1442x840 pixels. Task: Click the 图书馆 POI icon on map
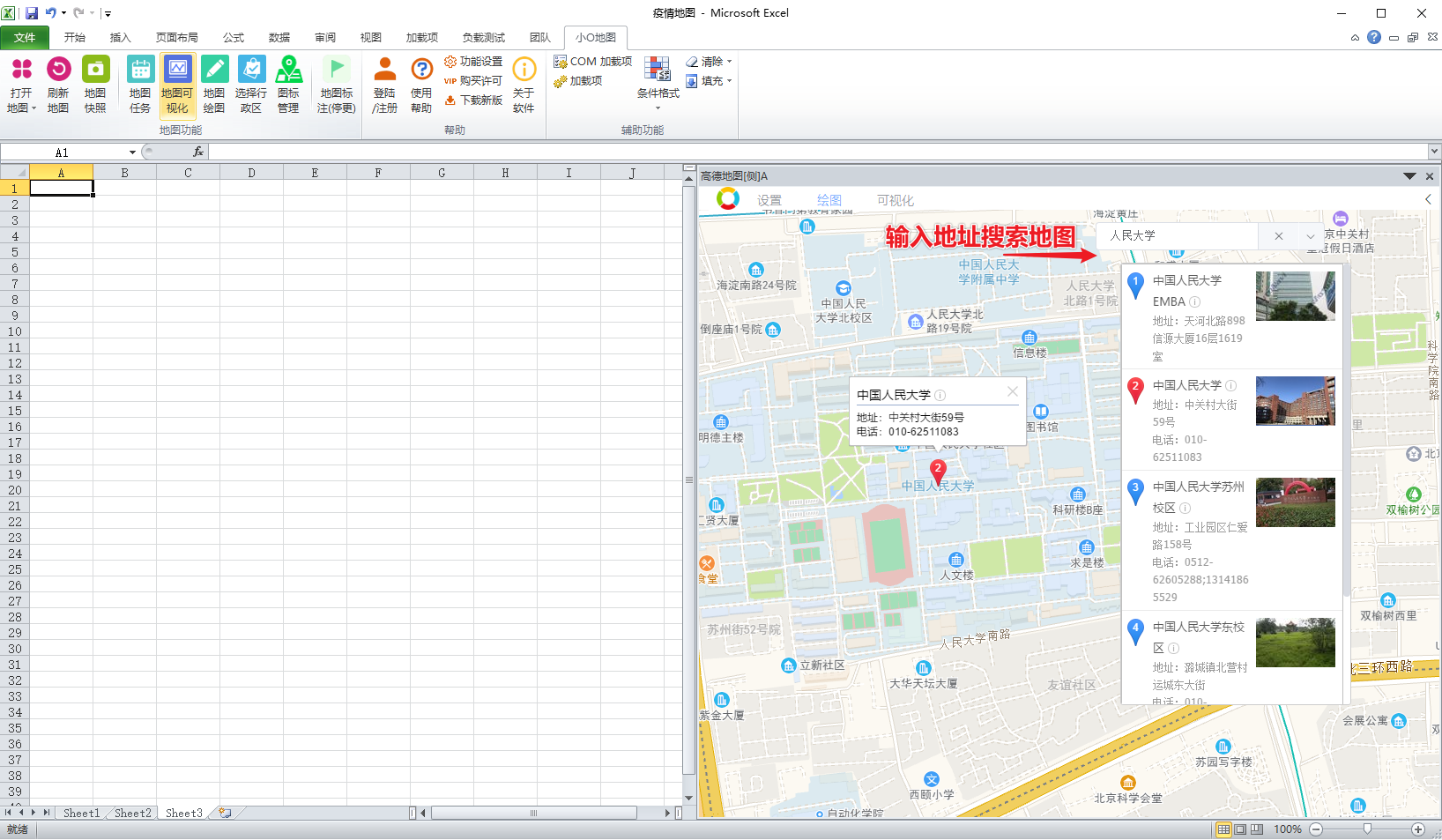click(1041, 412)
